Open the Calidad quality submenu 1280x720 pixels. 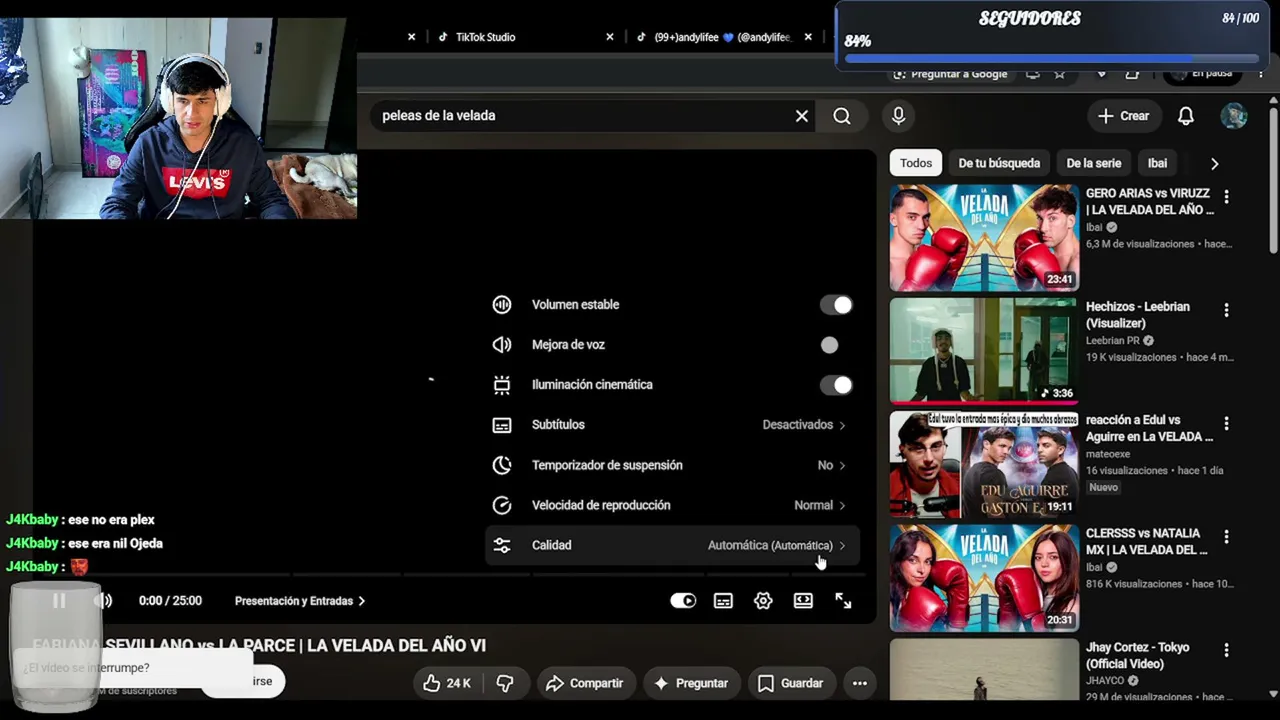click(x=672, y=545)
